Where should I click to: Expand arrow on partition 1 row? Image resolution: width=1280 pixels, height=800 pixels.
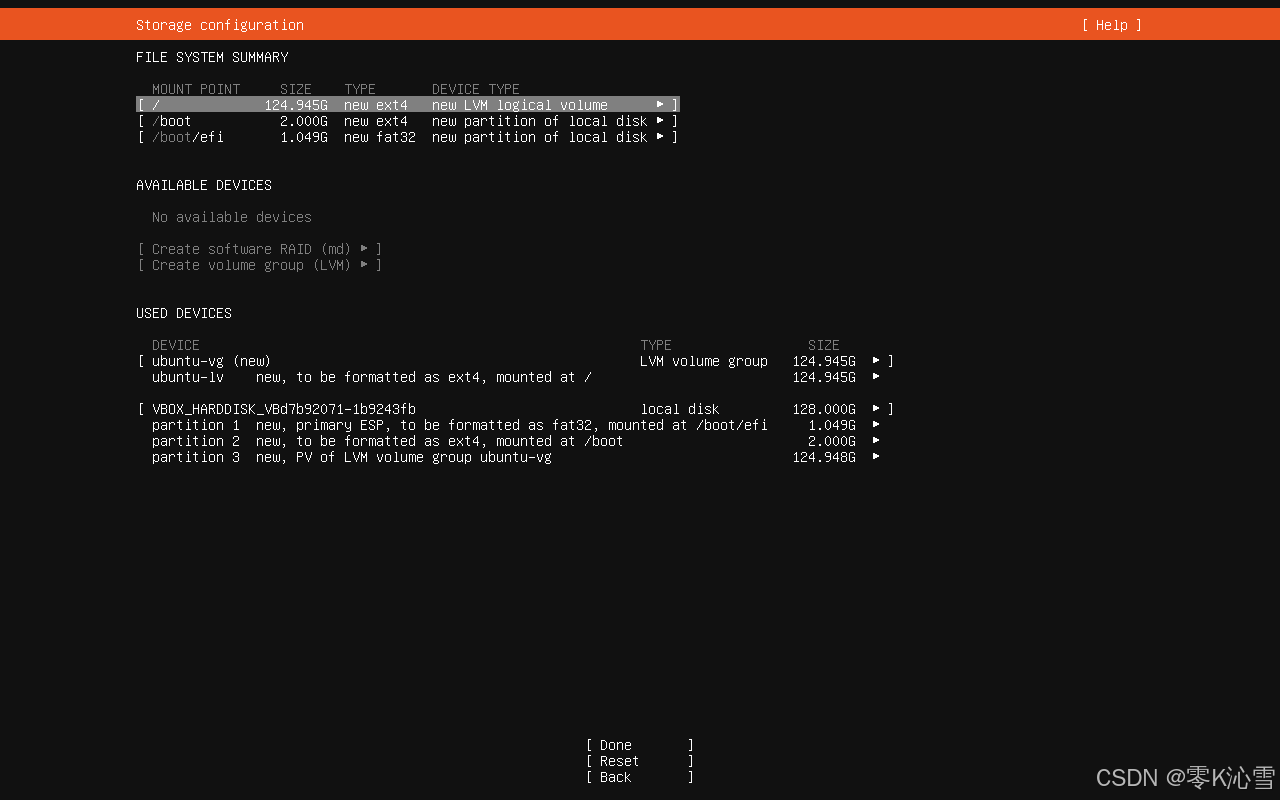tap(876, 425)
